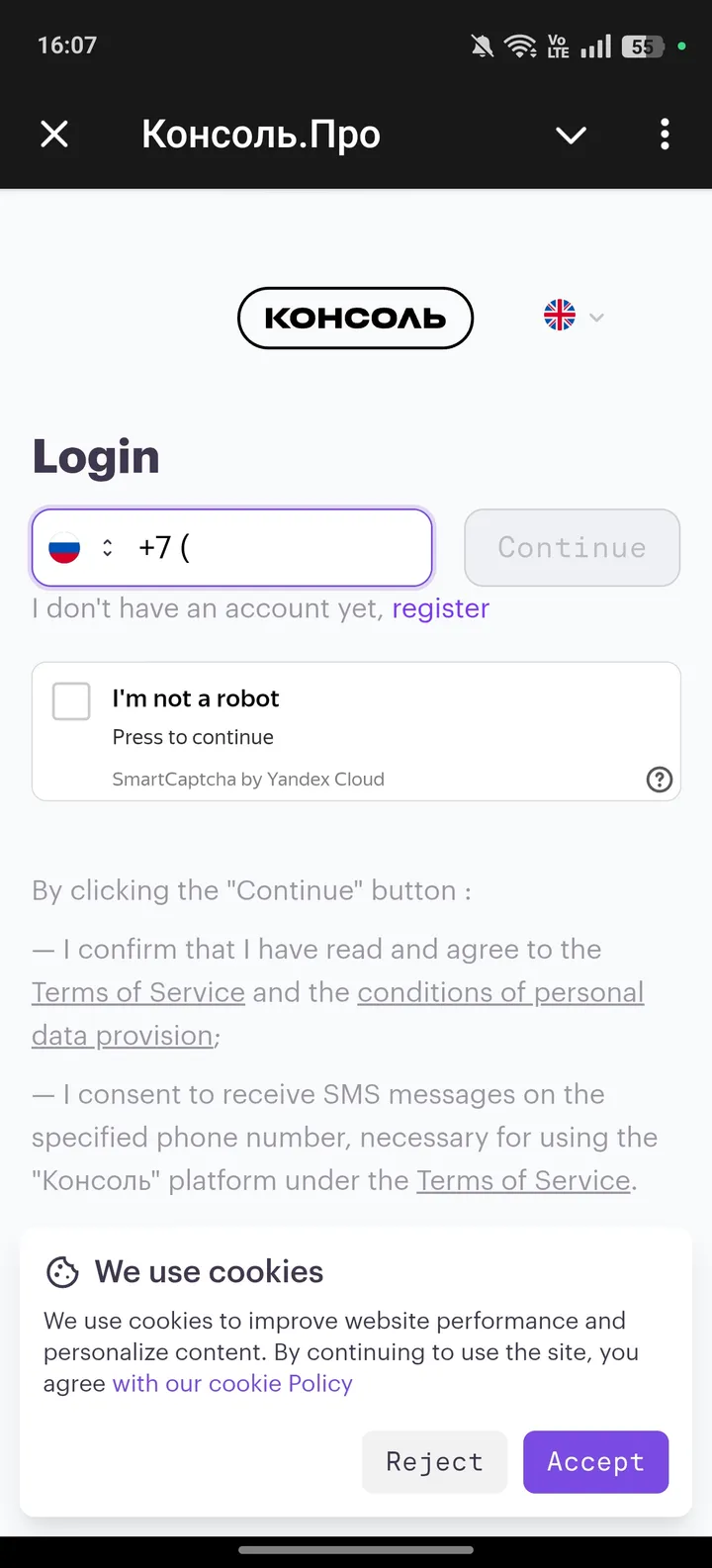Expand the language selector chevron

click(596, 317)
